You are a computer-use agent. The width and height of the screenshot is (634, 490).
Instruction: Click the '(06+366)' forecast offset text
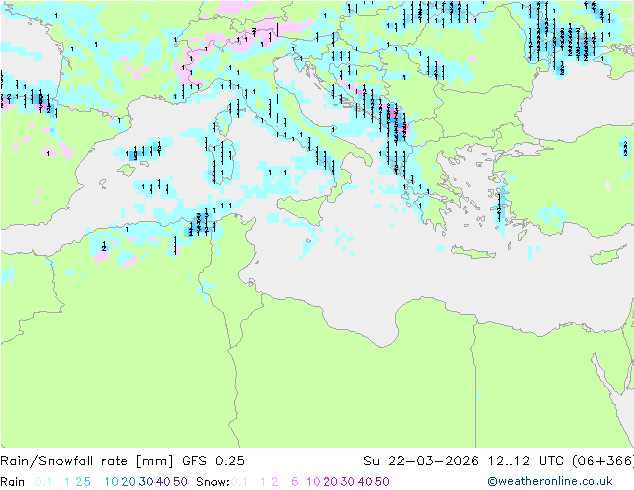[x=603, y=461]
